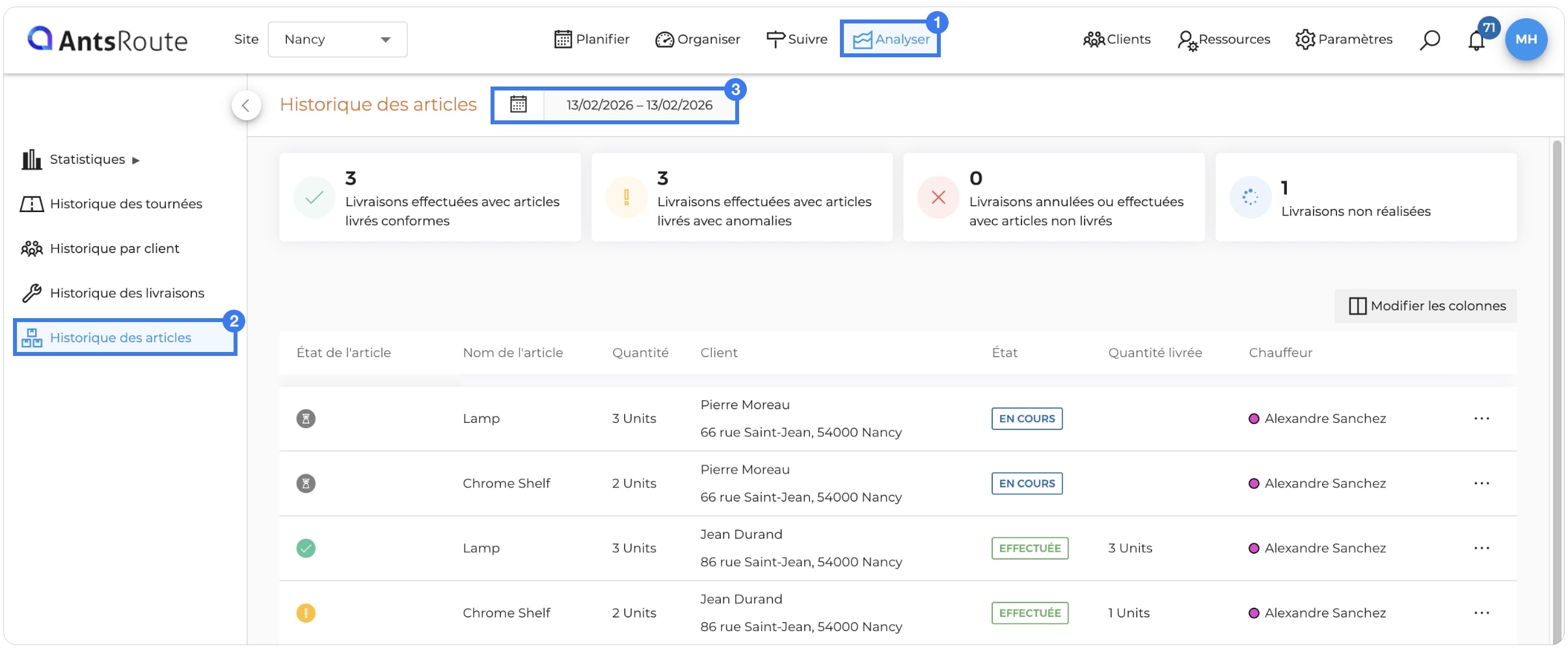Viewport: 1568px width, 650px height.
Task: Click Alexandre Sanchez color dot in EFFECTUÉE Lamp row
Action: (x=1254, y=548)
